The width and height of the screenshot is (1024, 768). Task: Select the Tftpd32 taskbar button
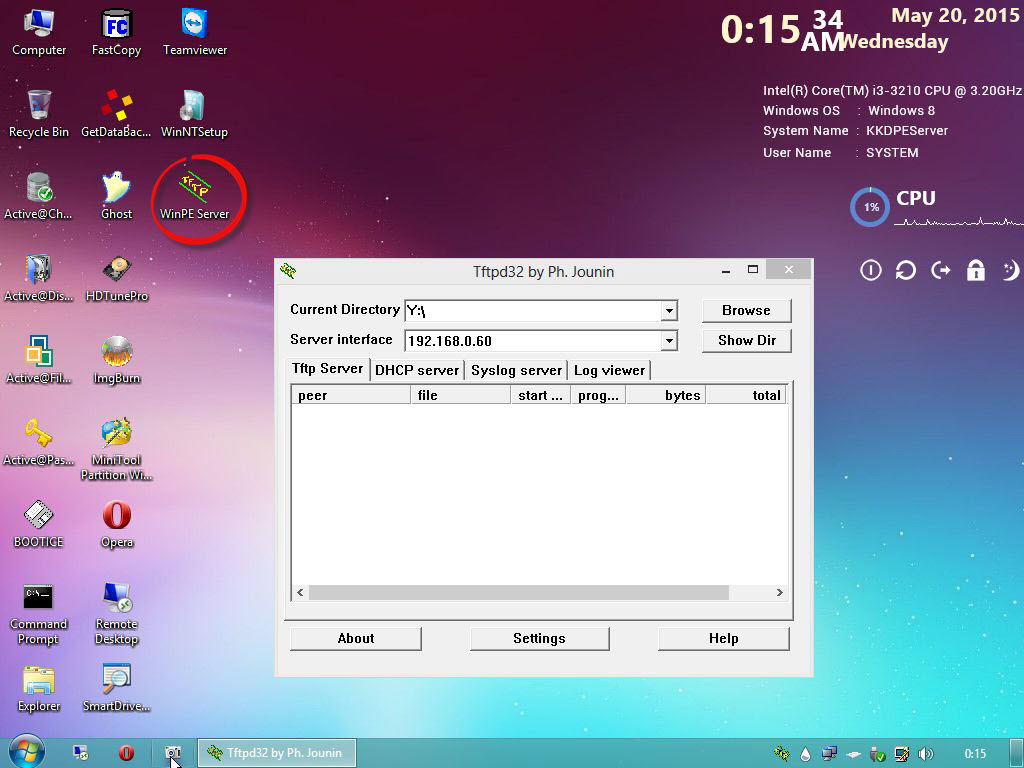277,753
